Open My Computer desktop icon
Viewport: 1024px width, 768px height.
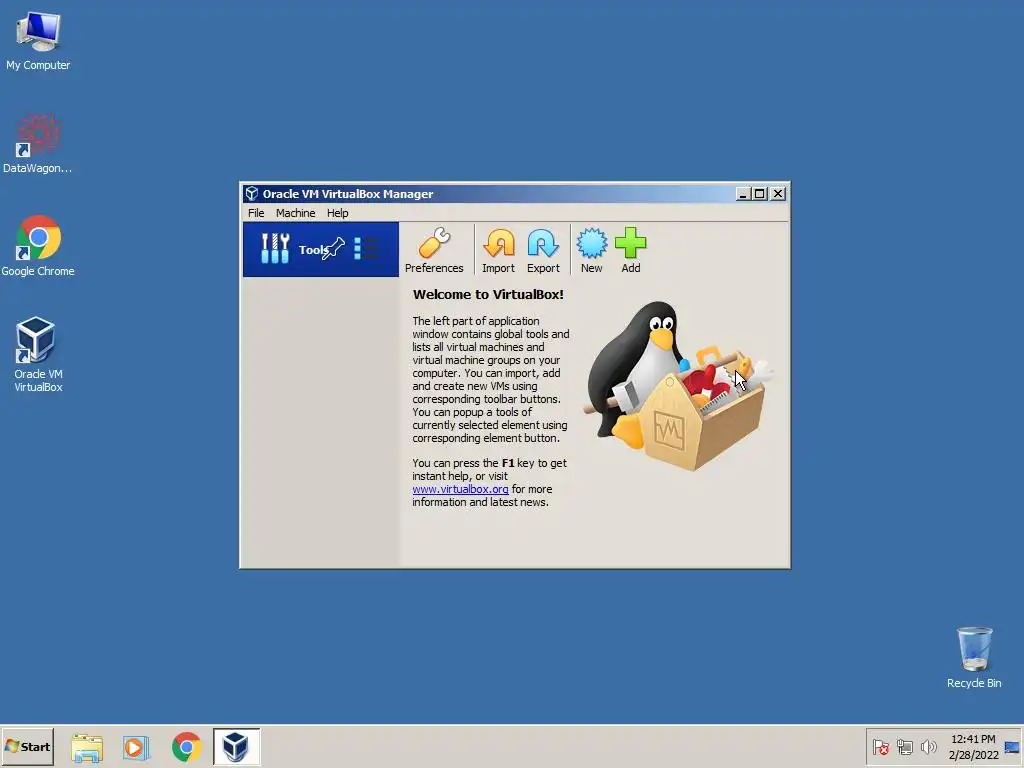pyautogui.click(x=38, y=40)
